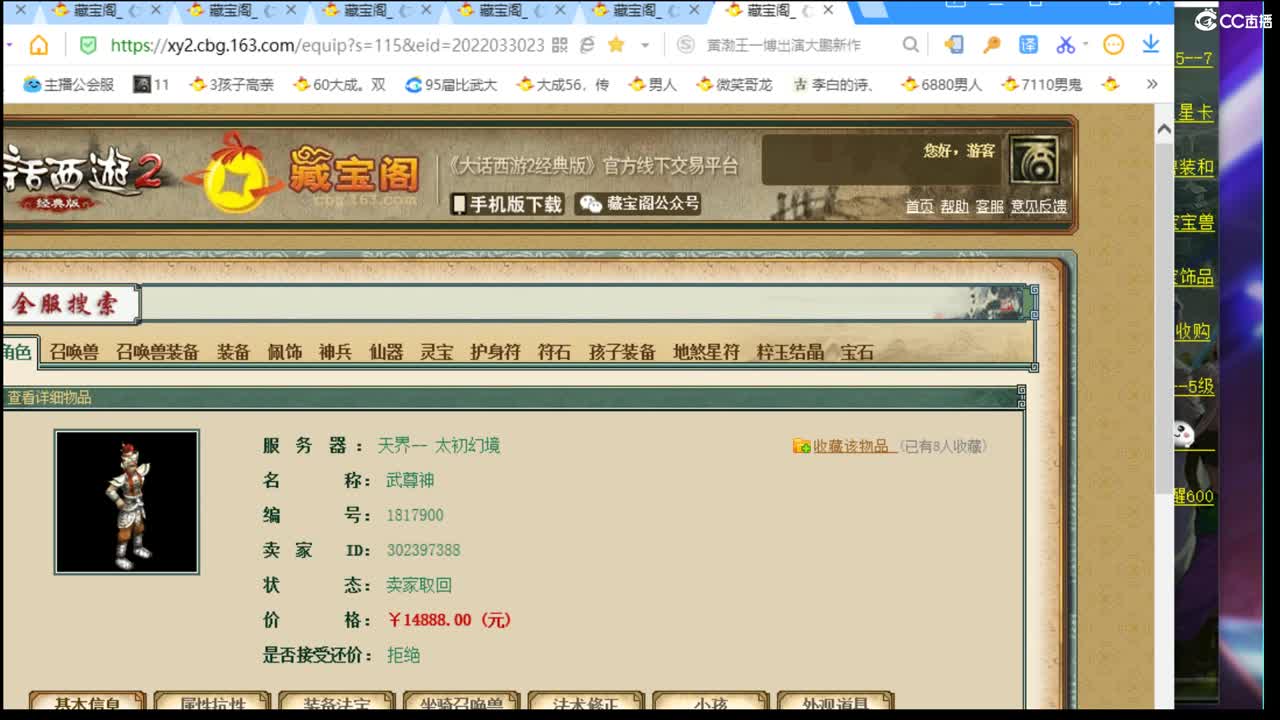Switch to the 召唤兽 tab

74,352
